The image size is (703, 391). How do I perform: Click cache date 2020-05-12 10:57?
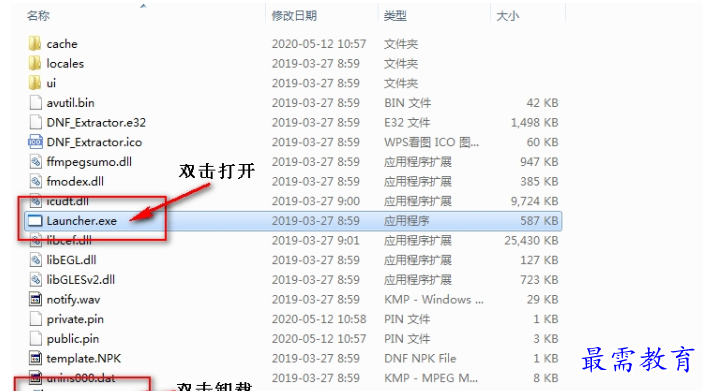[x=319, y=44]
